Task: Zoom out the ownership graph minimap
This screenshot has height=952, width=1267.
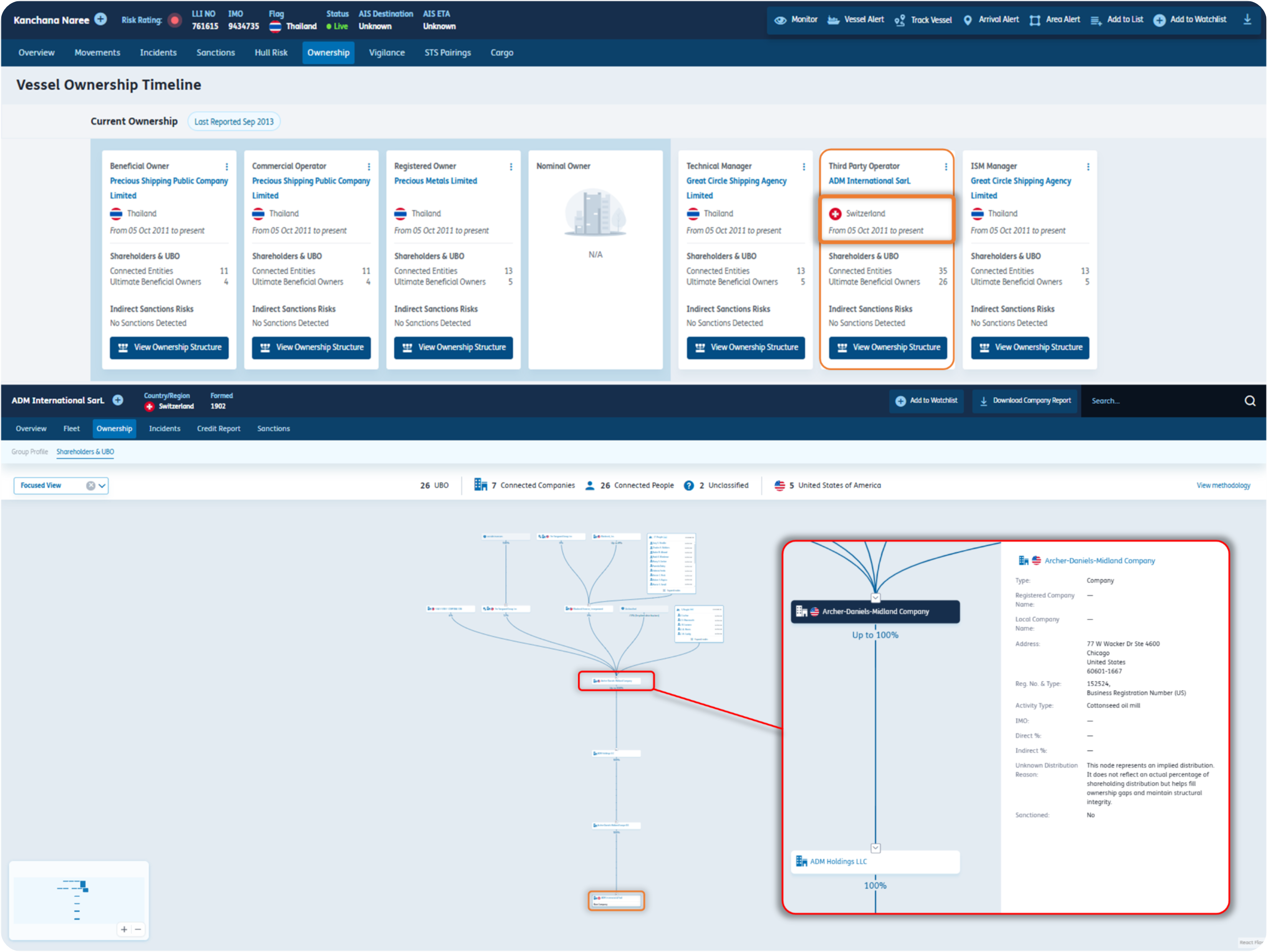Action: coord(138,929)
